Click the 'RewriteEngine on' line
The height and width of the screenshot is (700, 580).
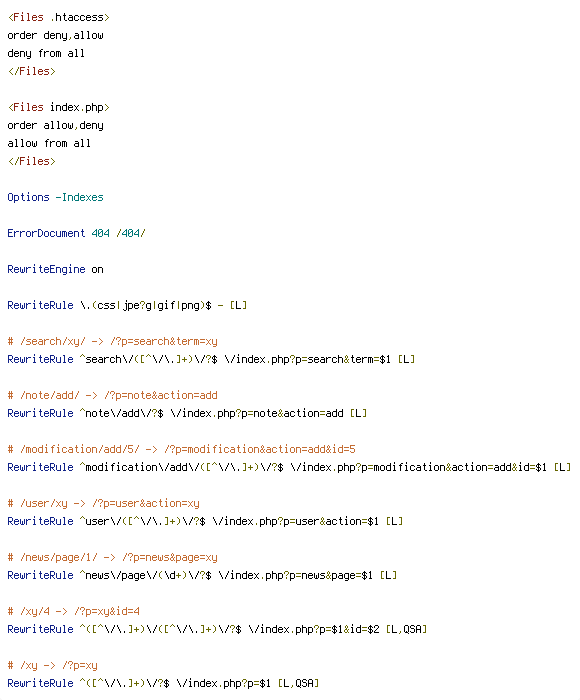point(55,270)
